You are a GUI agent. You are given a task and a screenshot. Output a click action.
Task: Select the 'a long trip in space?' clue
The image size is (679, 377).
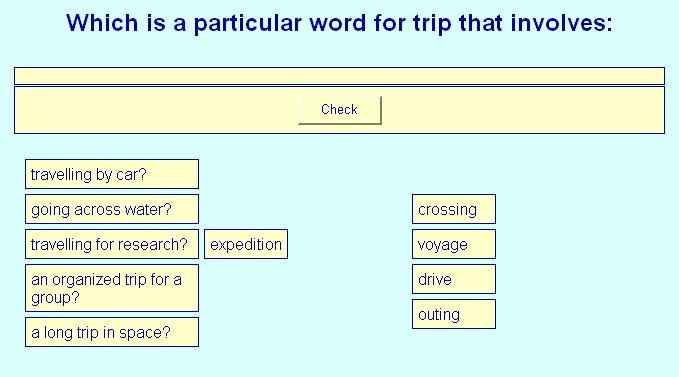[x=112, y=332]
